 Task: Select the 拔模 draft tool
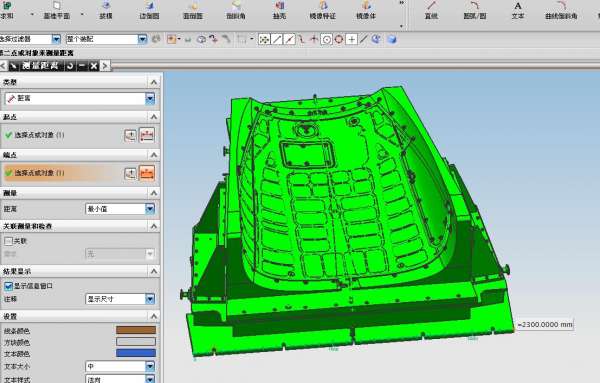pyautogui.click(x=106, y=10)
